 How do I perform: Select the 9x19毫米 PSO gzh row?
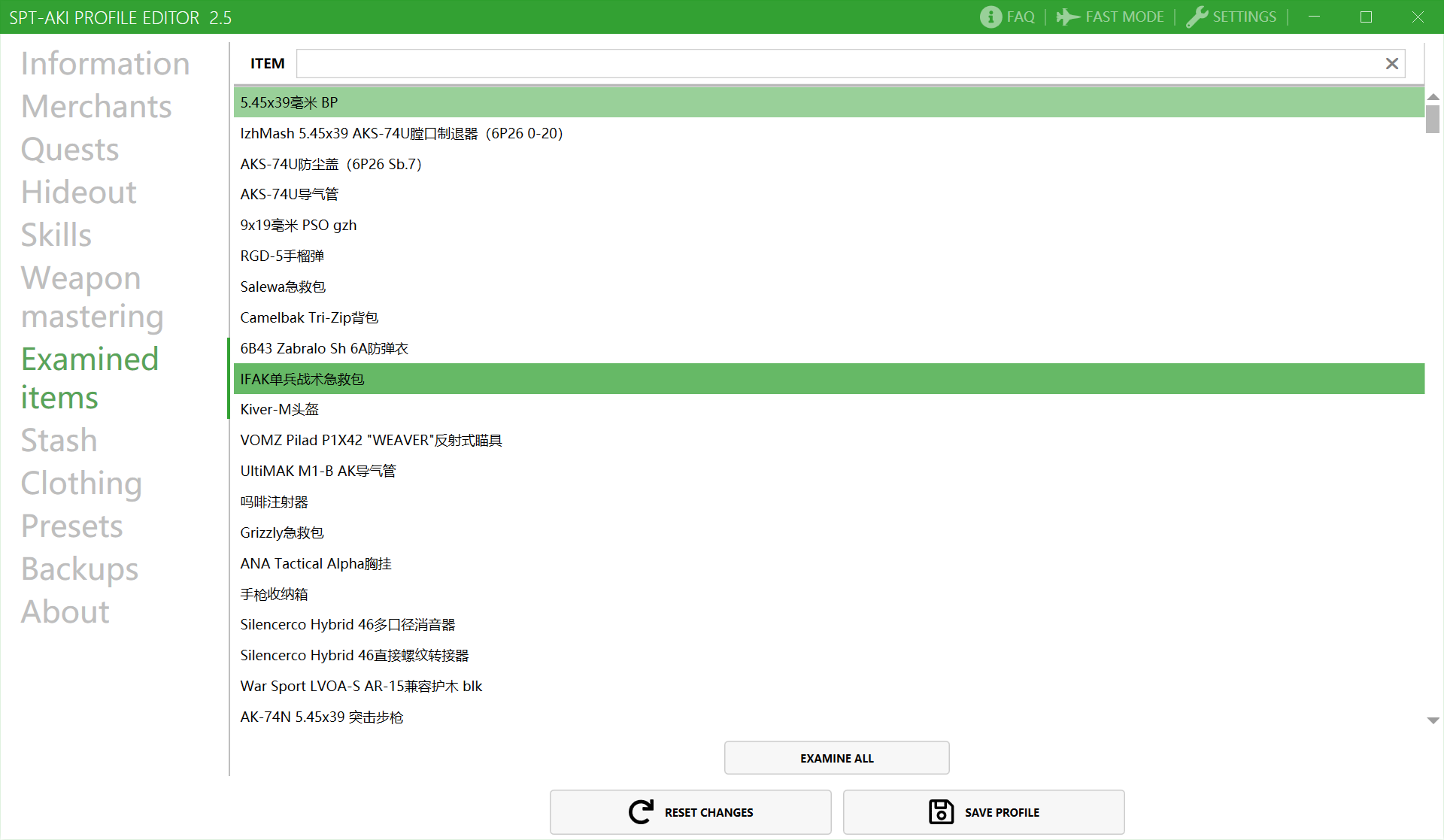click(x=829, y=225)
